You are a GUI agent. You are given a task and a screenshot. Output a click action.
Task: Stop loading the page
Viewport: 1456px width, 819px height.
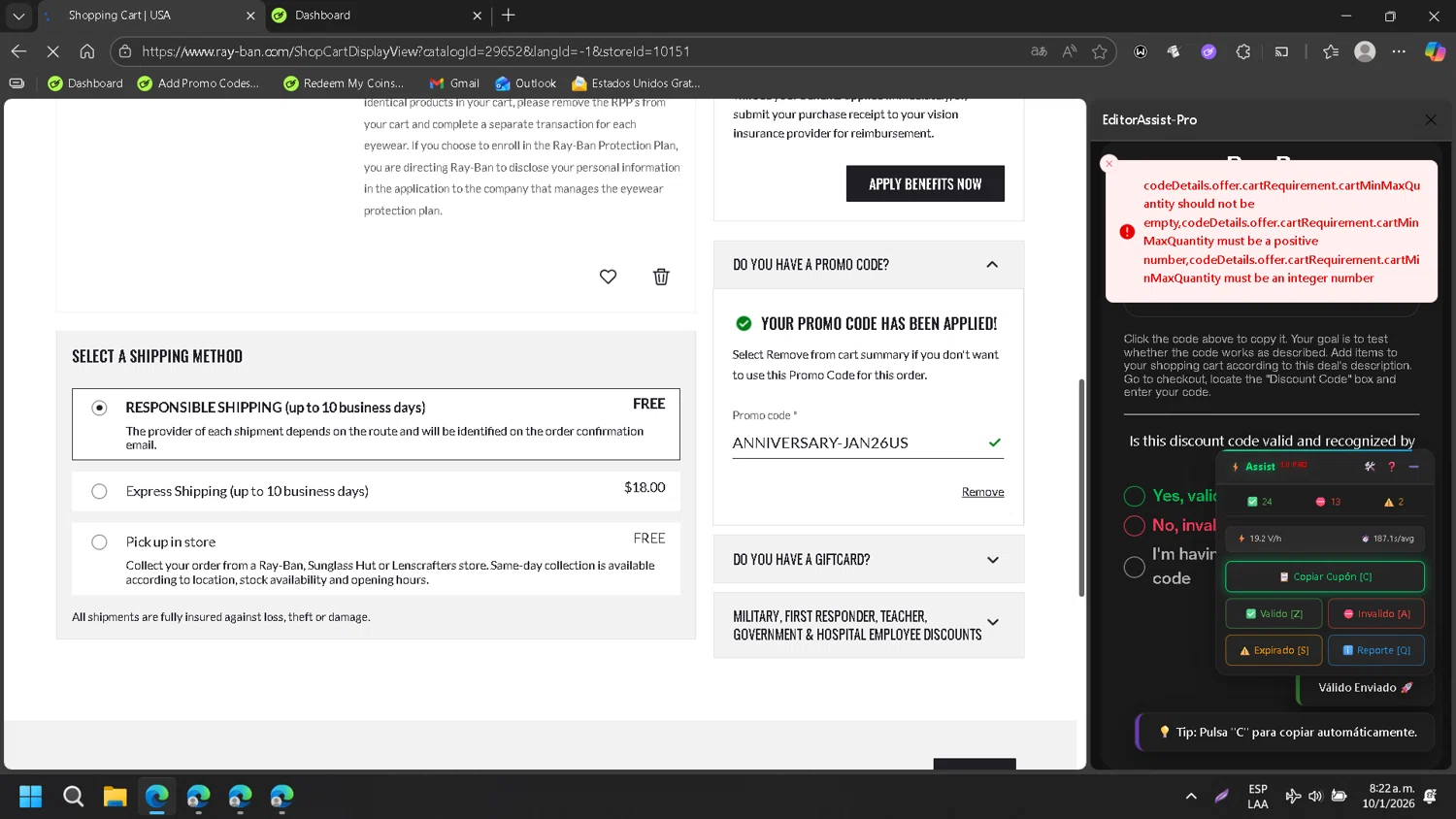pos(53,51)
